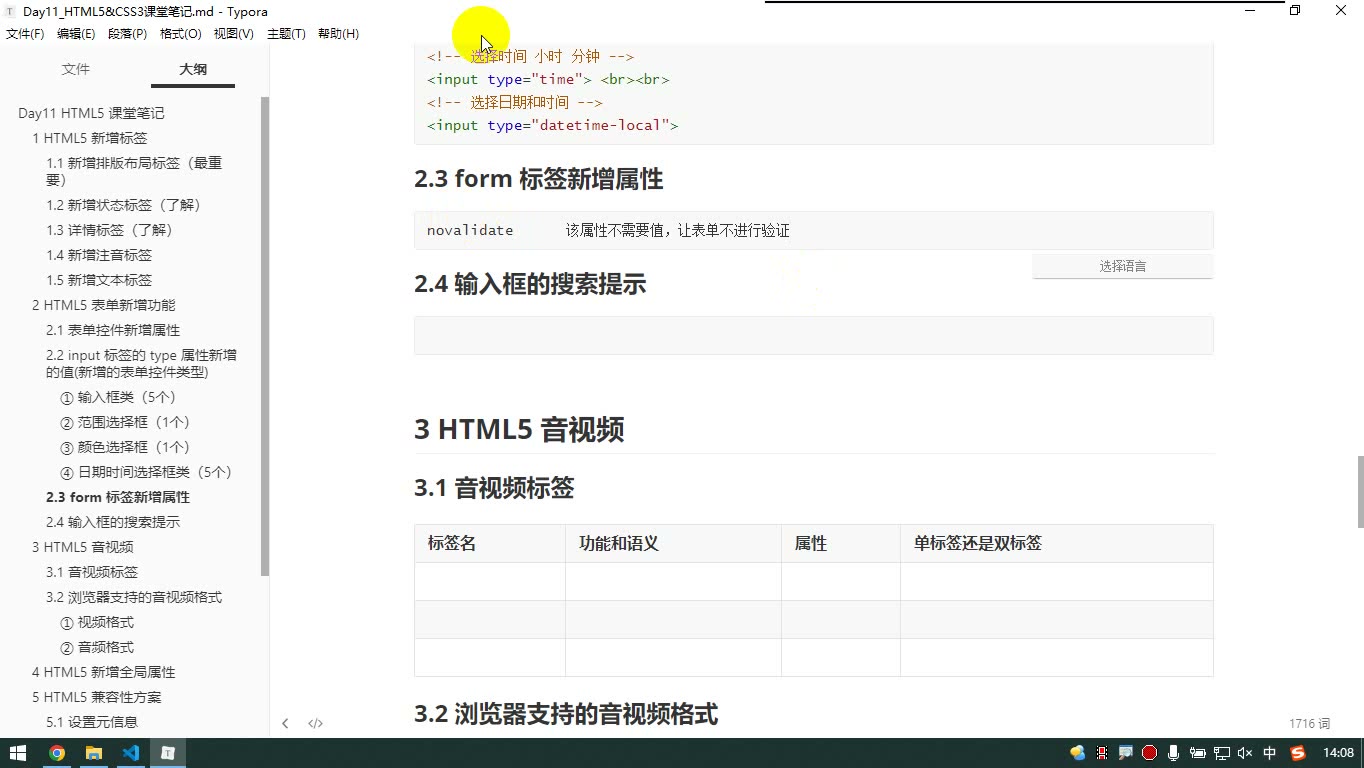The height and width of the screenshot is (768, 1364).
Task: Select outline entry 2.3 form 标签新增属性
Action: pyautogui.click(x=118, y=497)
